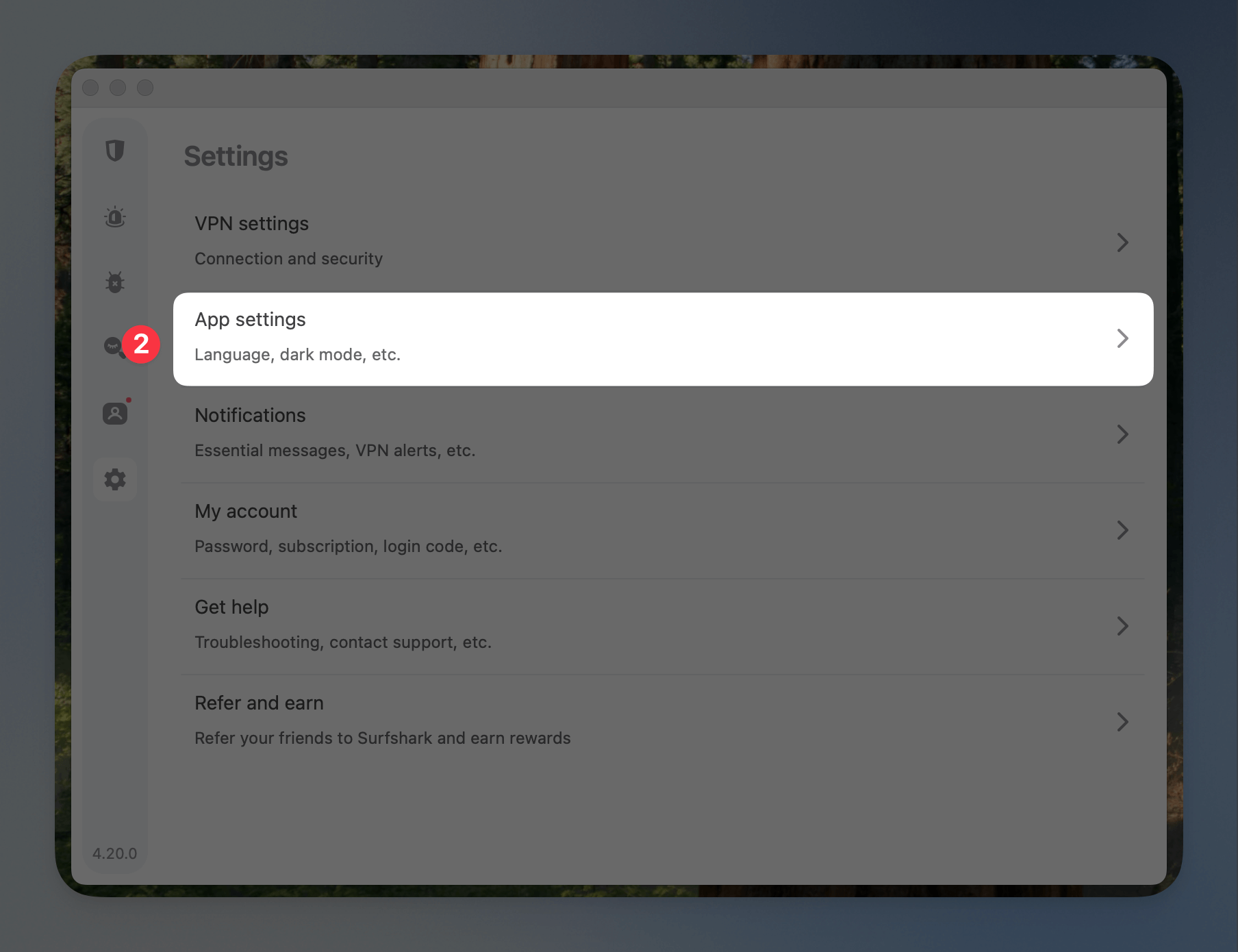Go to Get help section
Viewport: 1238px width, 952px height.
[x=663, y=626]
